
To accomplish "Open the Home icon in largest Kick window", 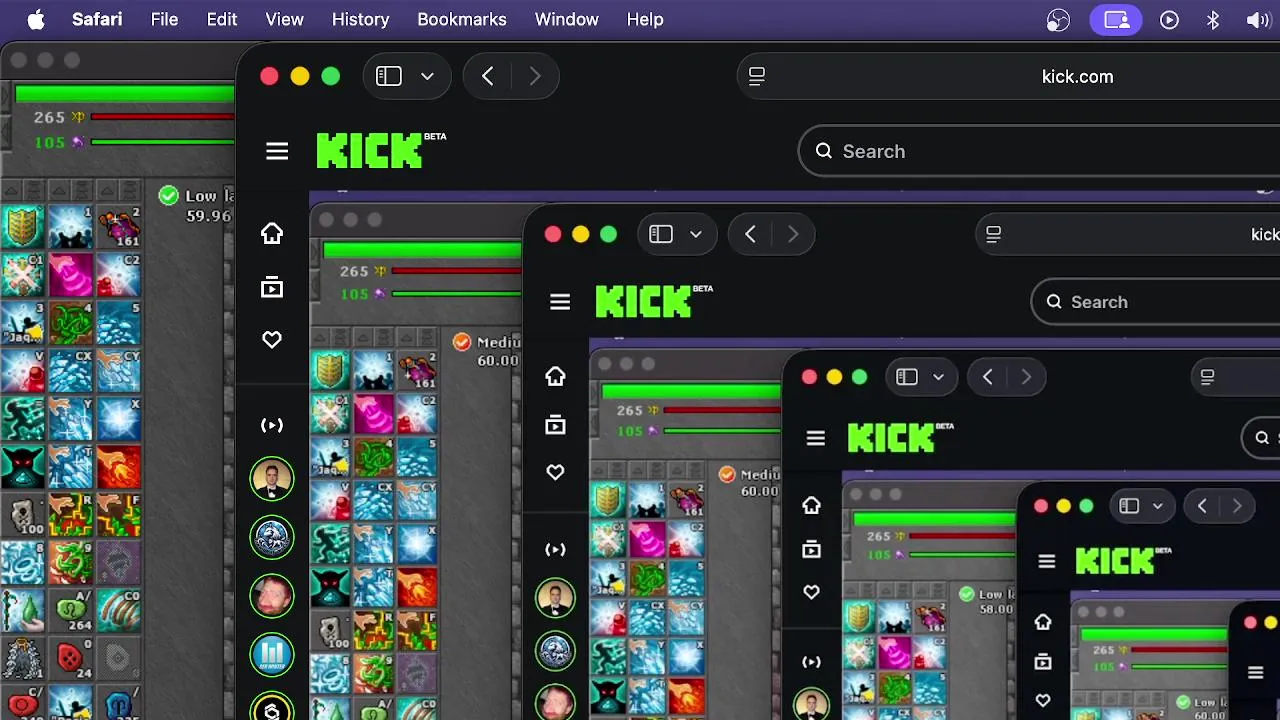I will pos(272,233).
